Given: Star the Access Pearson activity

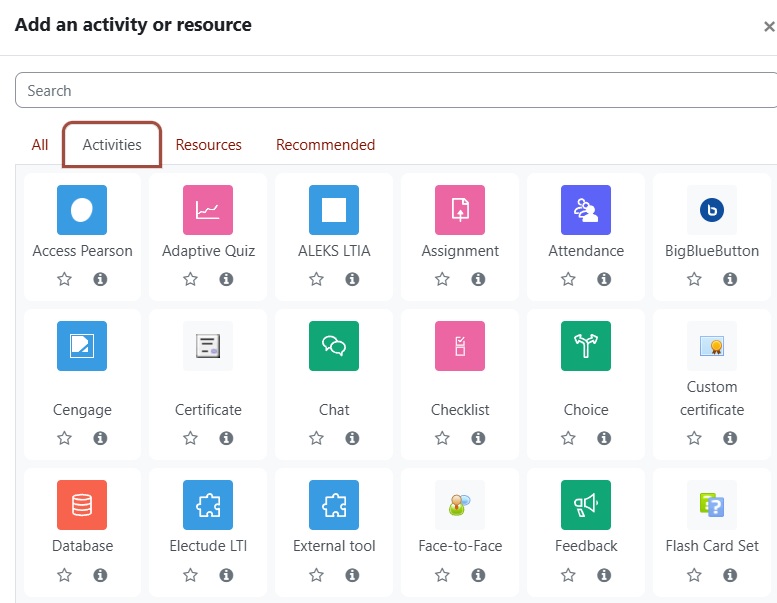Looking at the screenshot, I should point(65,279).
